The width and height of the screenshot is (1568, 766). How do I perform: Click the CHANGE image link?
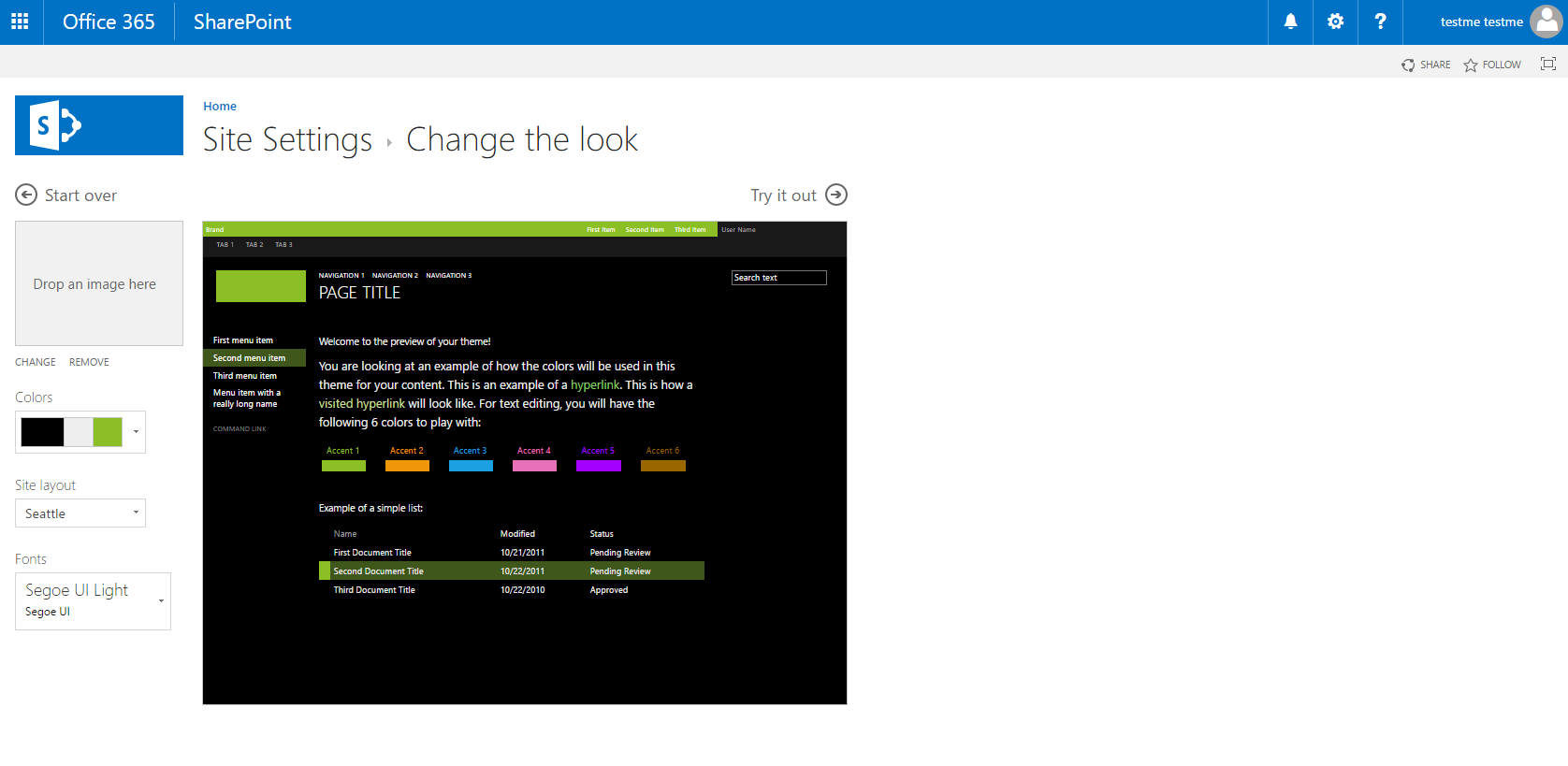tap(36, 362)
